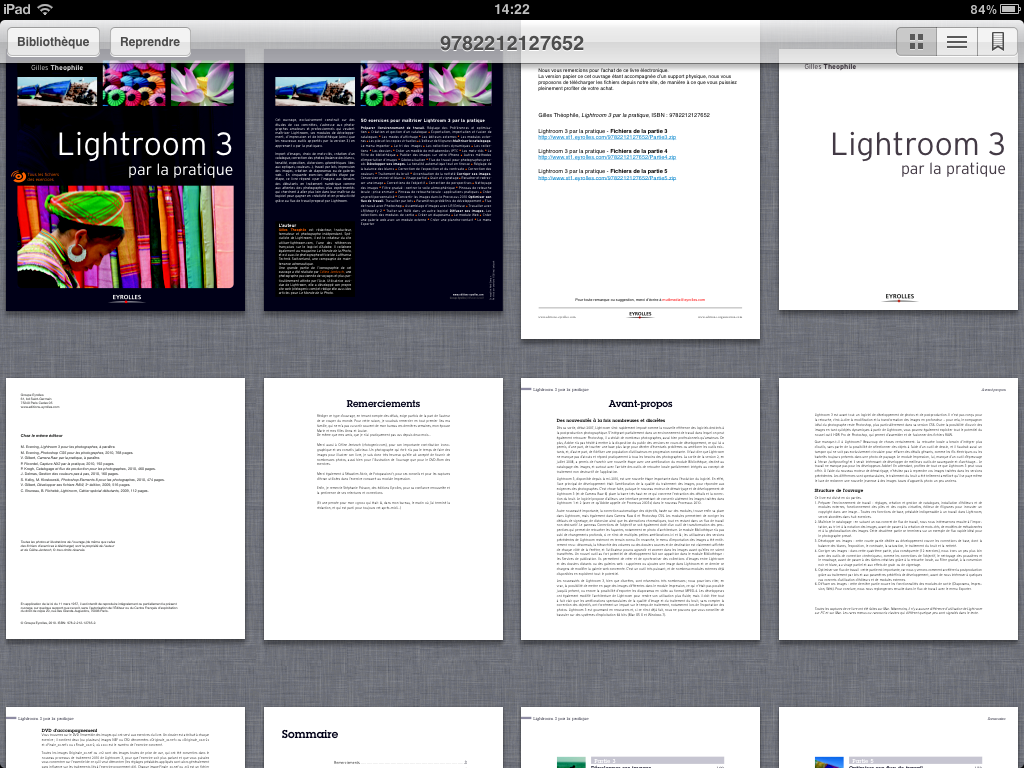Switch to thumbnail grid view

click(916, 42)
